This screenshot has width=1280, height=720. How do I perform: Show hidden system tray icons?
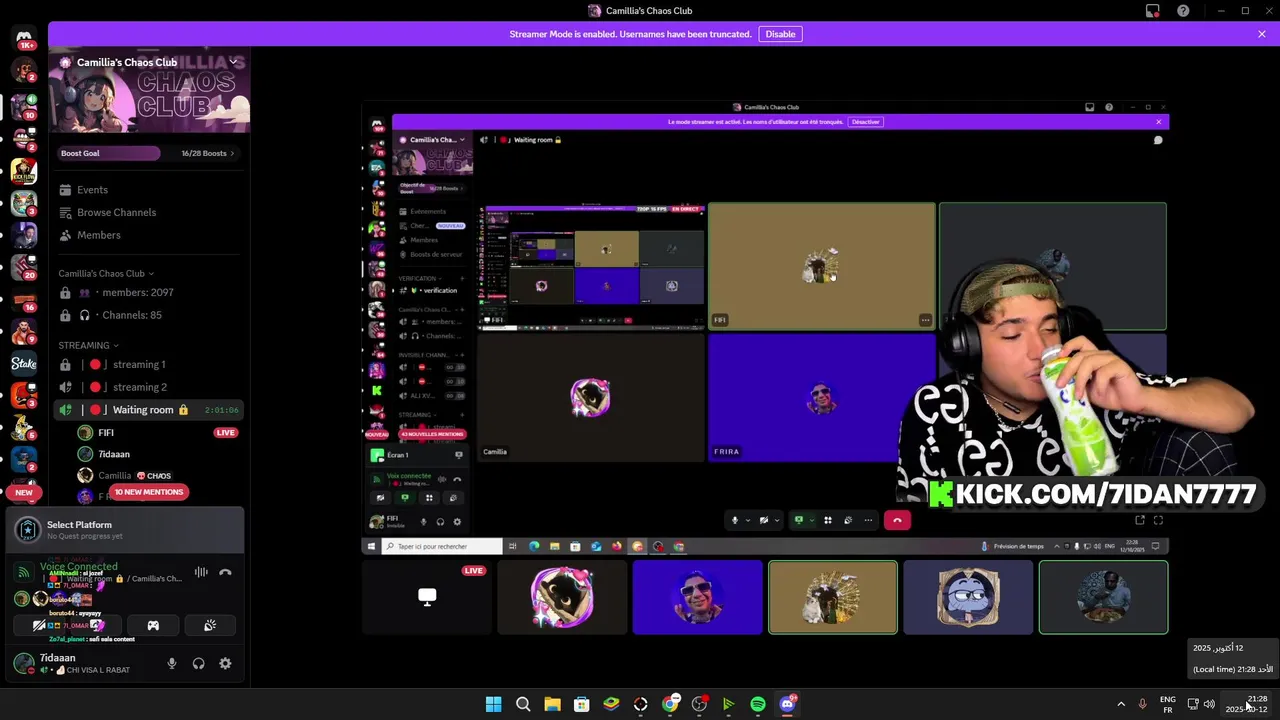coord(1121,704)
